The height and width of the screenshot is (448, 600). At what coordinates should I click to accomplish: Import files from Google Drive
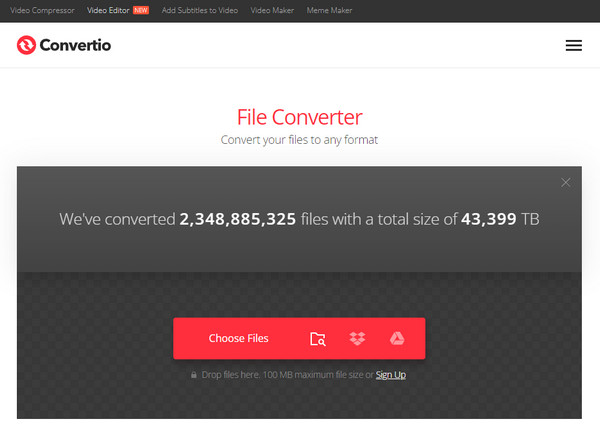396,339
